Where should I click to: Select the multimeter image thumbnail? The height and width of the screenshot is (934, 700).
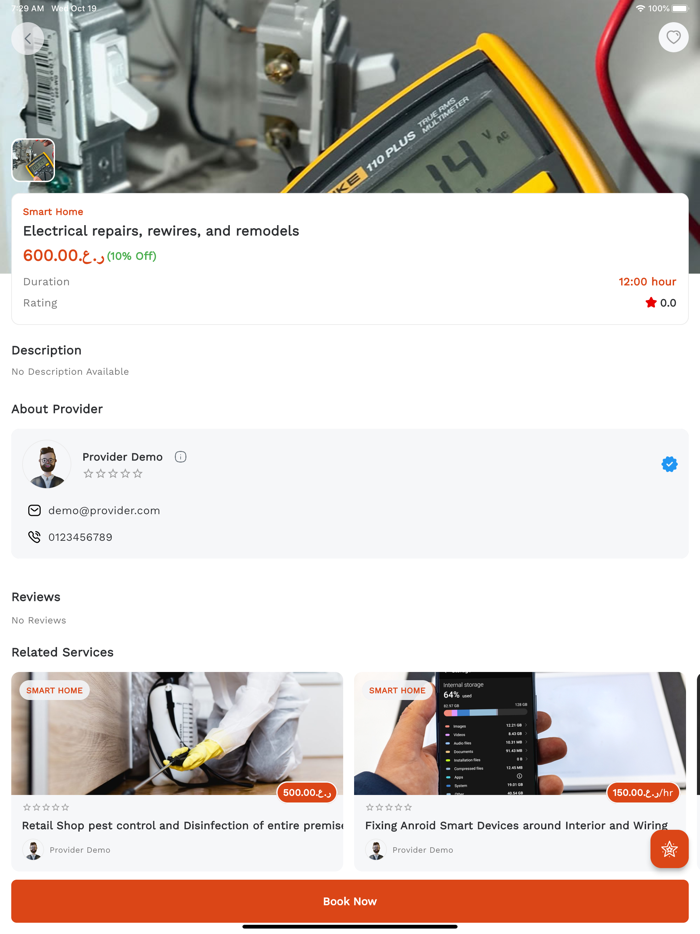coord(33,160)
